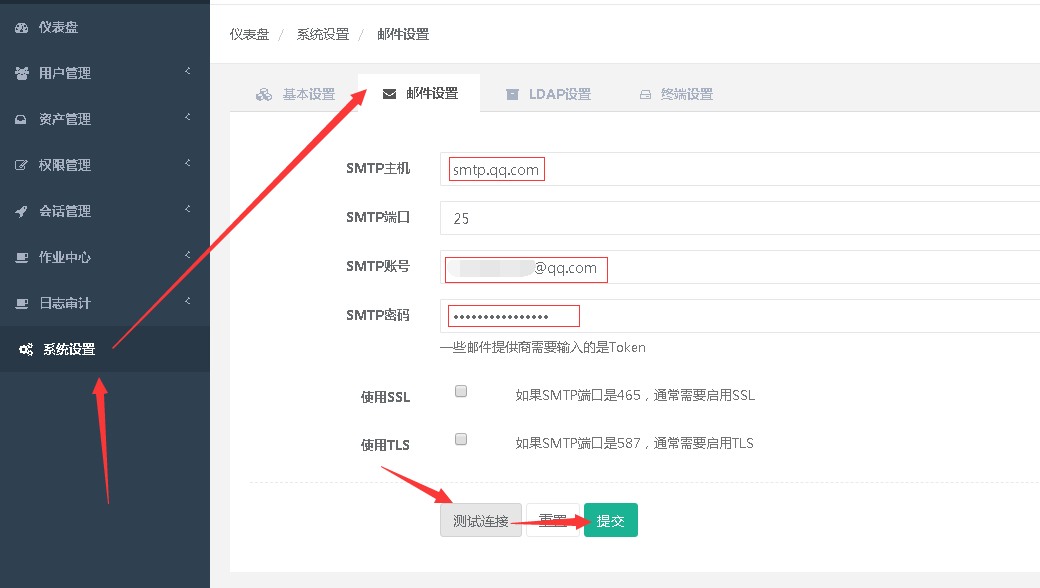Switch to the 基本设置 tab
1040x588 pixels.
pos(296,94)
